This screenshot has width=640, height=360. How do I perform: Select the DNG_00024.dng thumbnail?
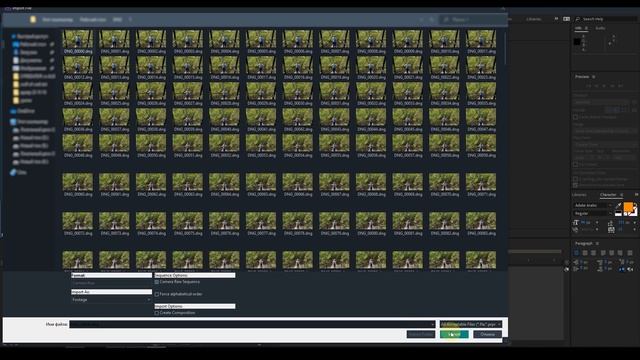(78, 93)
